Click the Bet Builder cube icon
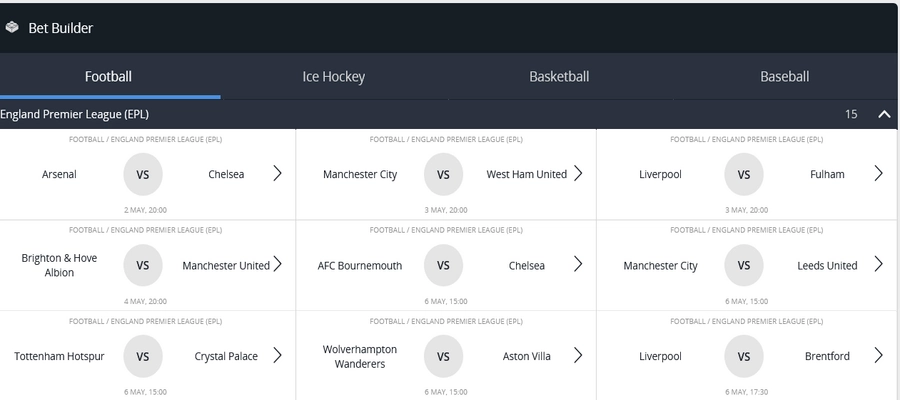900x400 pixels. tap(11, 27)
